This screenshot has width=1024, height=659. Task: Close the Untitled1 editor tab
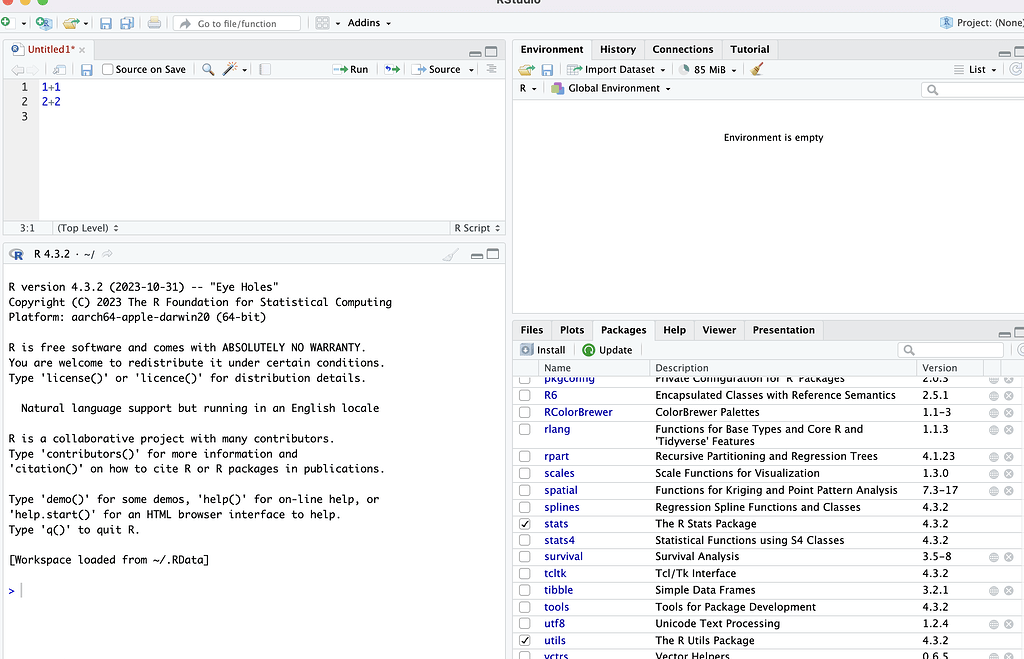(x=82, y=50)
